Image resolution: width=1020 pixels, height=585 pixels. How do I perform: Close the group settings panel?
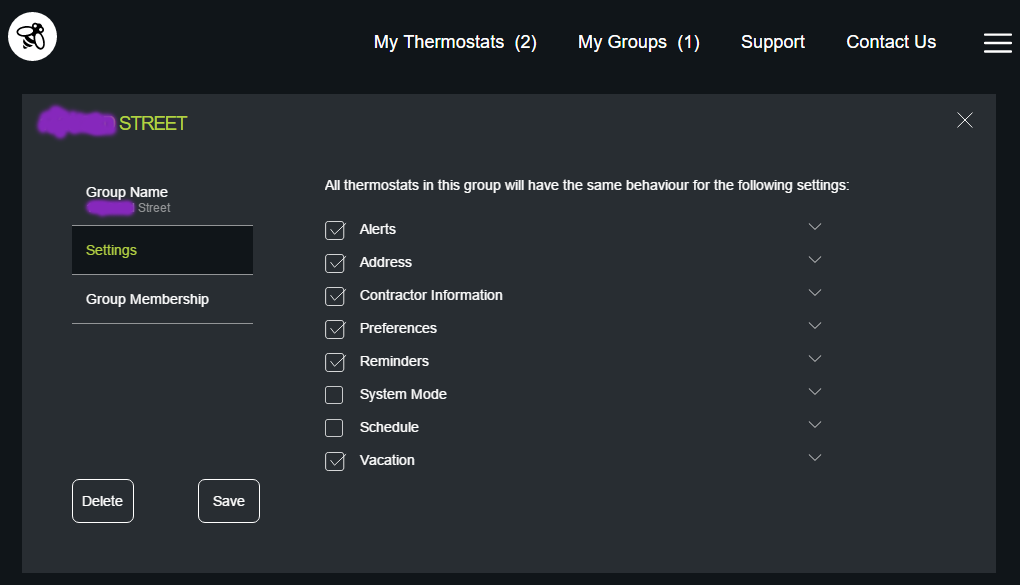[x=964, y=120]
